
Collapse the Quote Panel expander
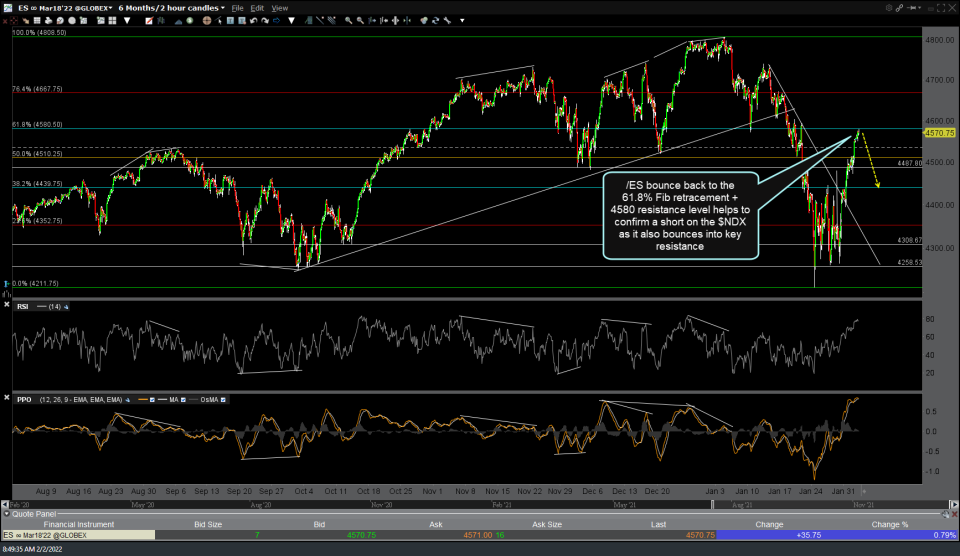pos(6,514)
